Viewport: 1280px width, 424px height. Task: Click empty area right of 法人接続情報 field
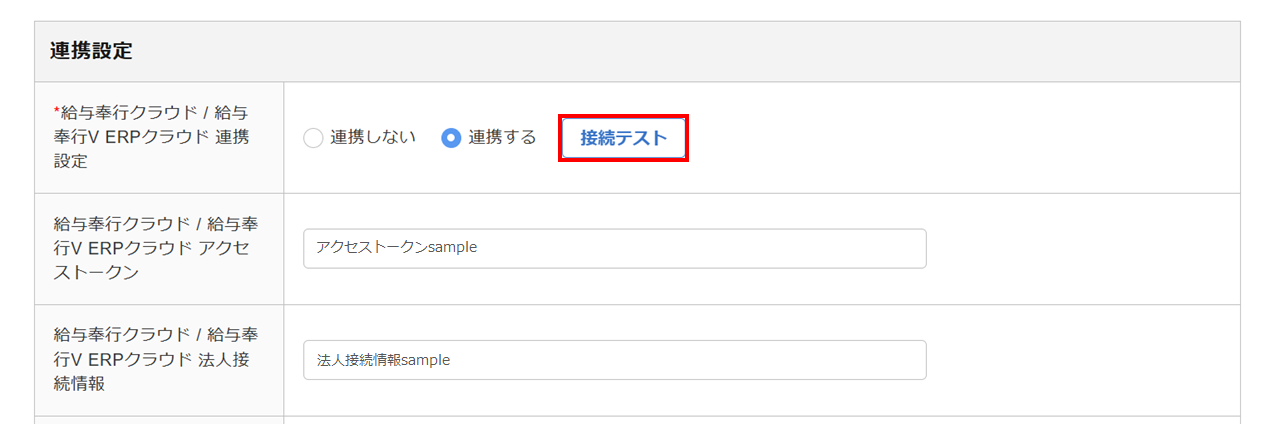[x=1080, y=360]
